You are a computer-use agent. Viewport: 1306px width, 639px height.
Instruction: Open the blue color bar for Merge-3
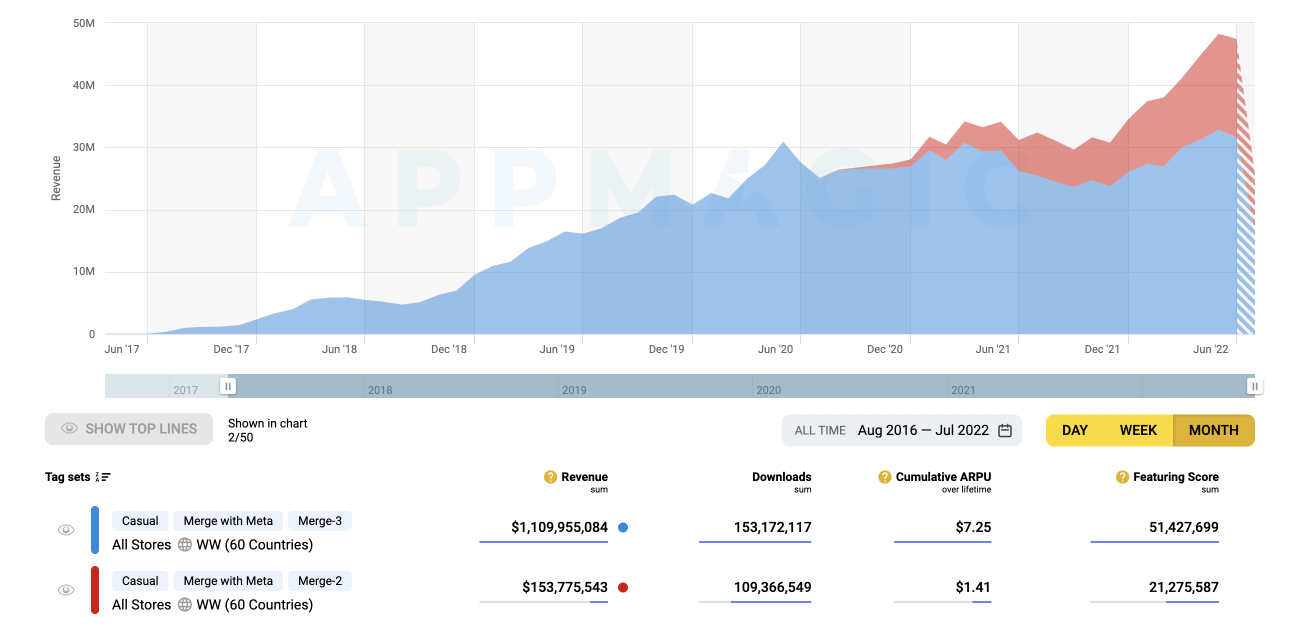point(95,530)
